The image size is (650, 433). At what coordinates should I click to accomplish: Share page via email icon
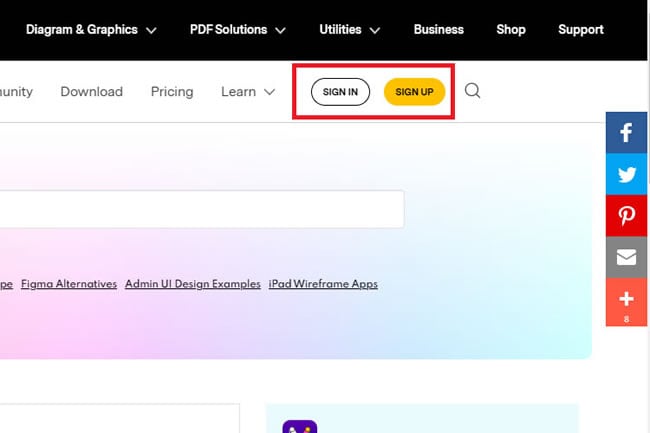pyautogui.click(x=627, y=257)
